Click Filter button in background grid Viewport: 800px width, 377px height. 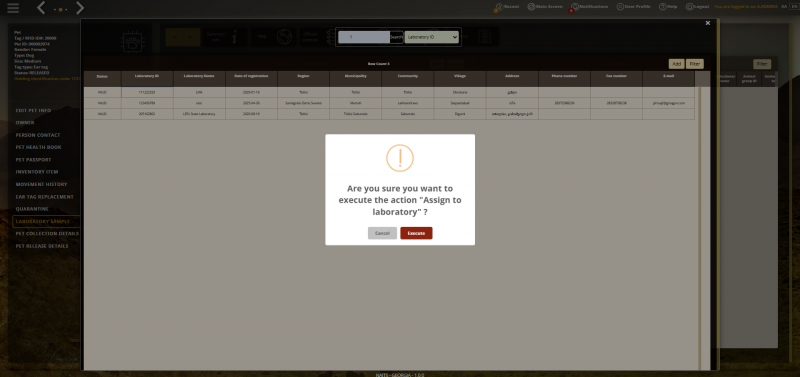762,64
